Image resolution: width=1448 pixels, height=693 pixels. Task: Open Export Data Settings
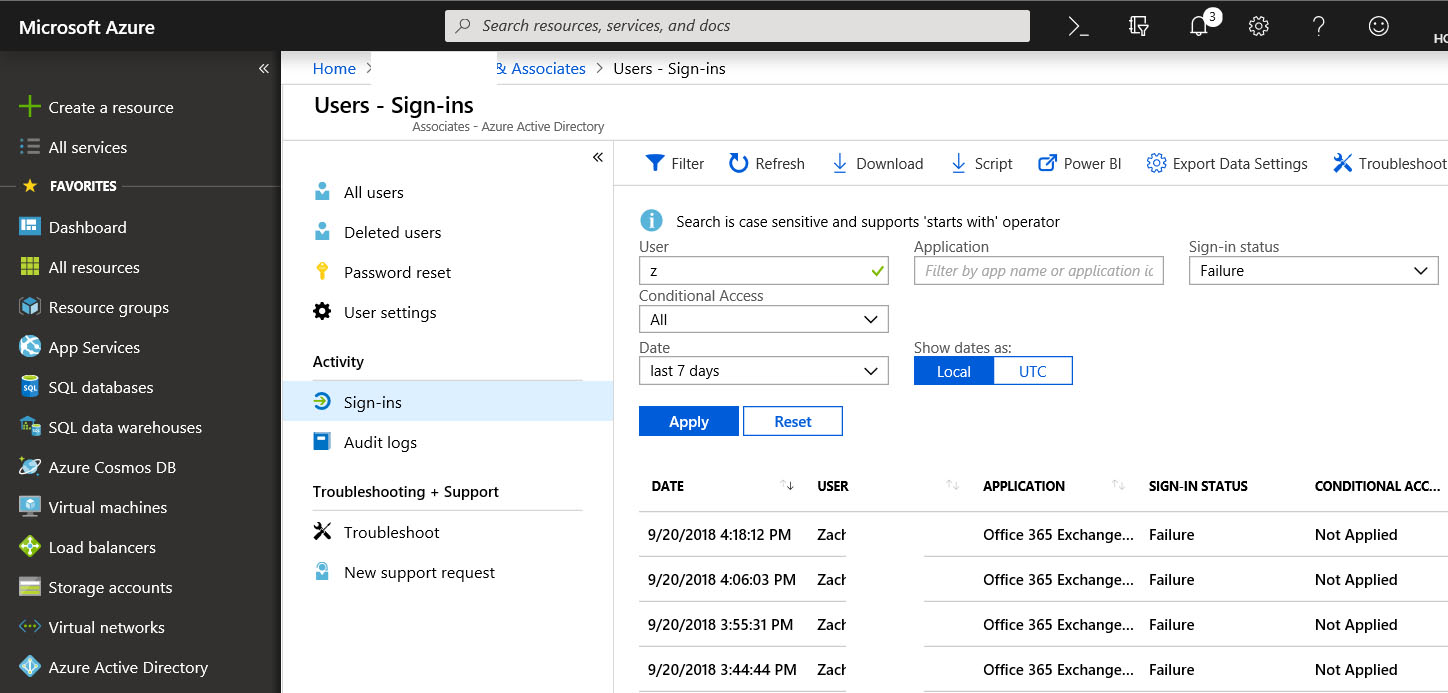pos(1227,163)
